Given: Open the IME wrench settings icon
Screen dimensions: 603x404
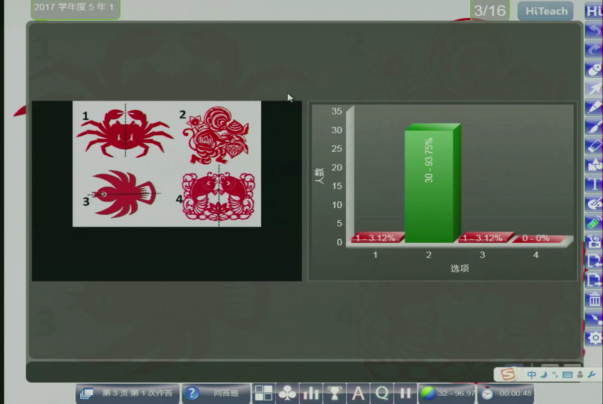Looking at the screenshot, I should pos(592,374).
